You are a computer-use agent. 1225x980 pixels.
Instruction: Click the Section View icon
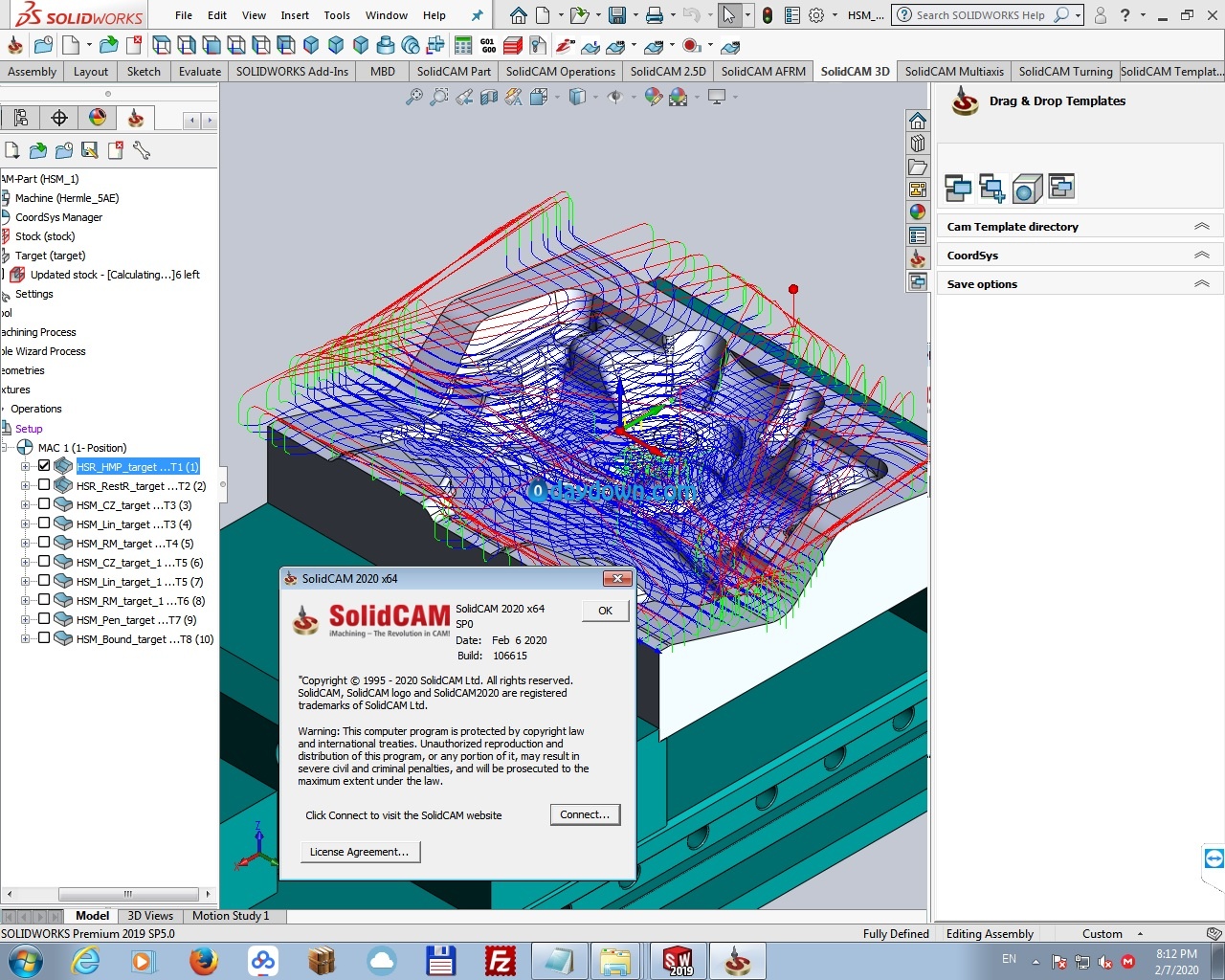(489, 97)
